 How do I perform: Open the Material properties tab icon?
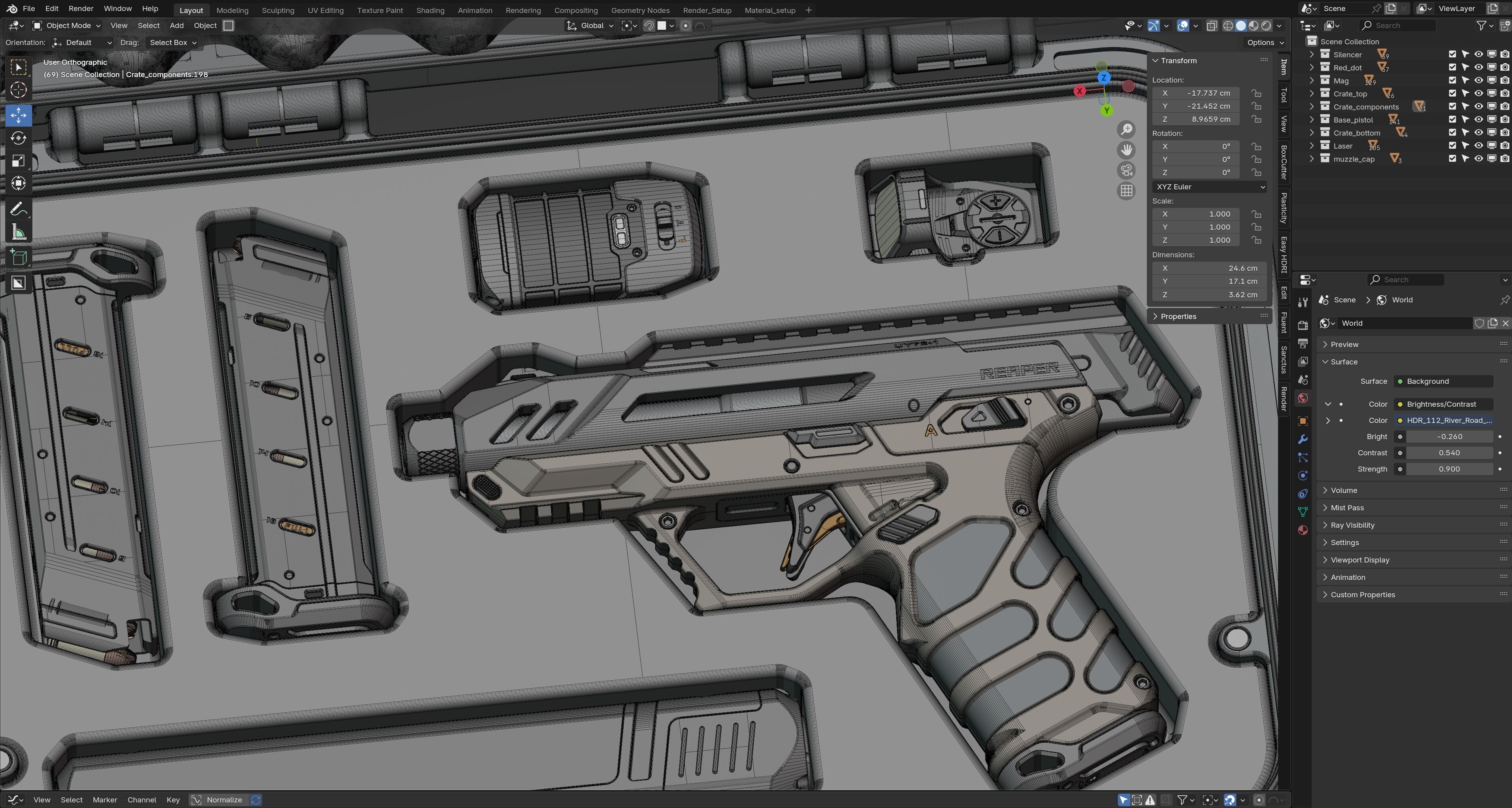click(1303, 530)
